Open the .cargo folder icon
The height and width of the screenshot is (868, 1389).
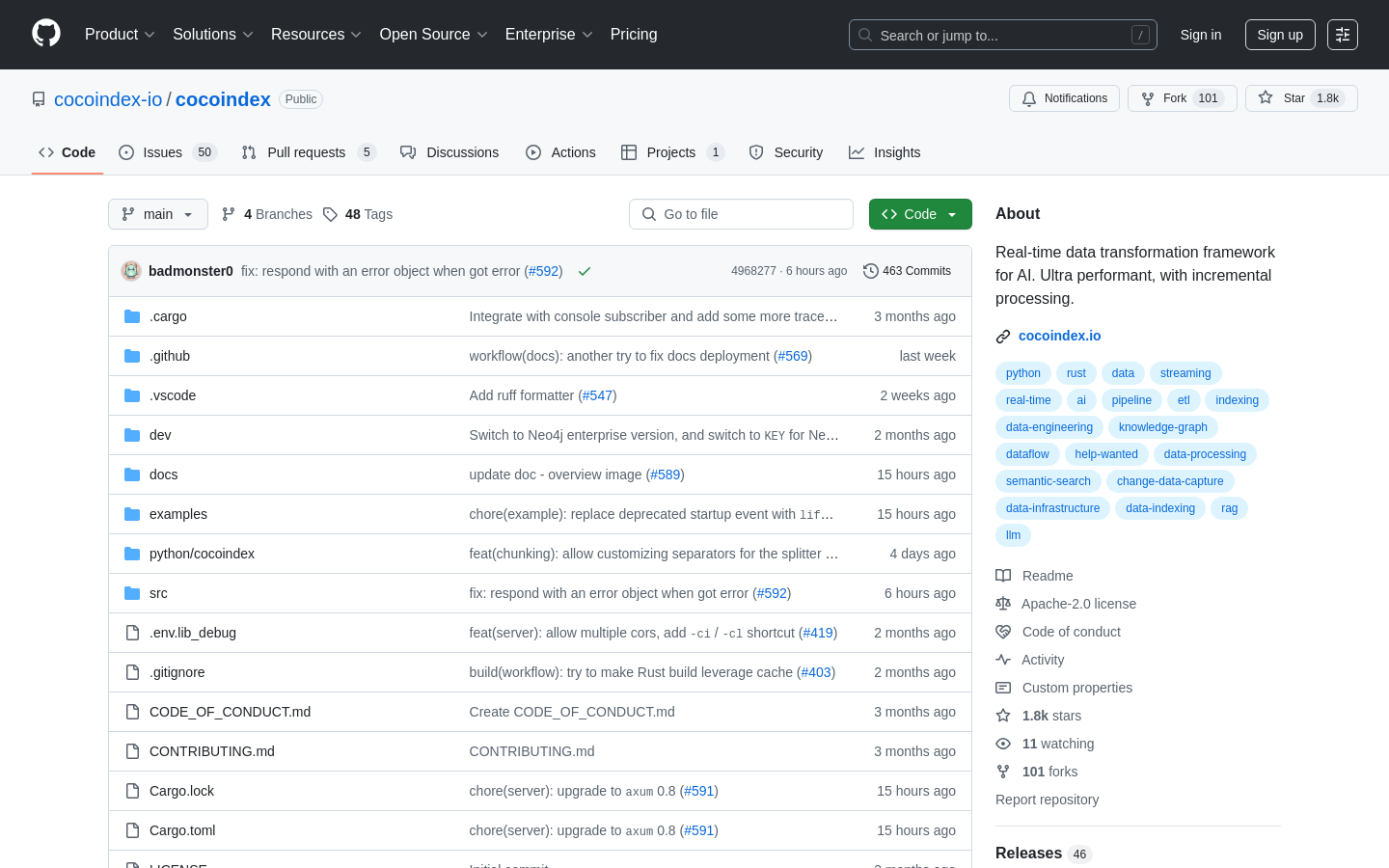pos(132,316)
